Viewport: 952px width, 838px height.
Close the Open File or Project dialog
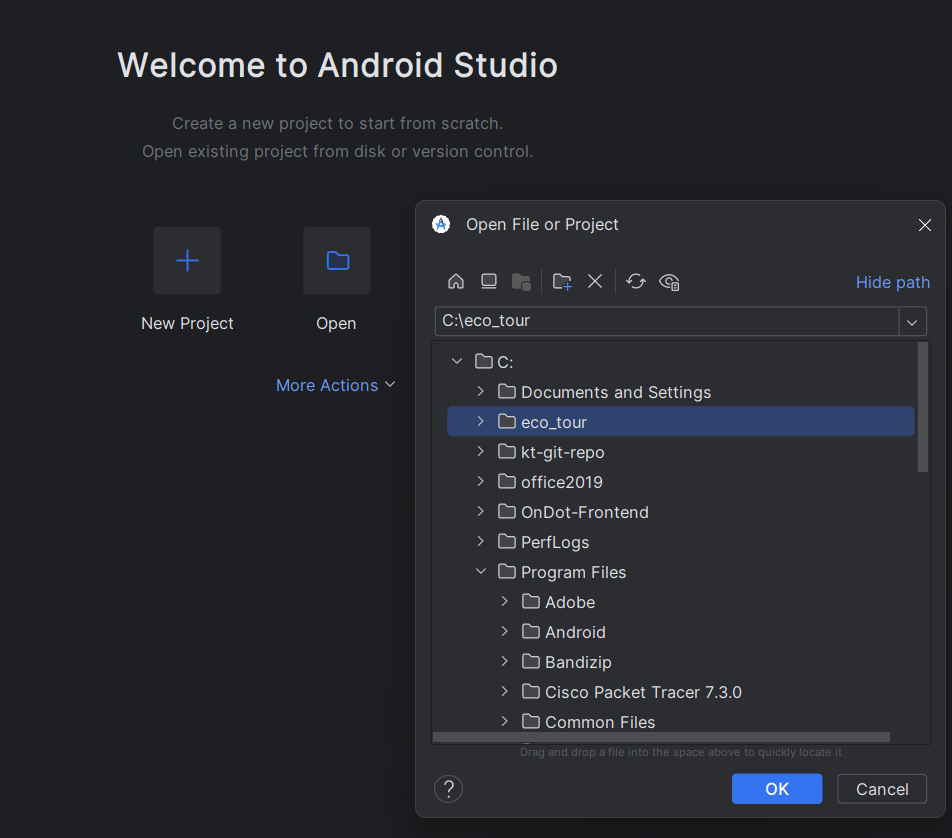(925, 225)
